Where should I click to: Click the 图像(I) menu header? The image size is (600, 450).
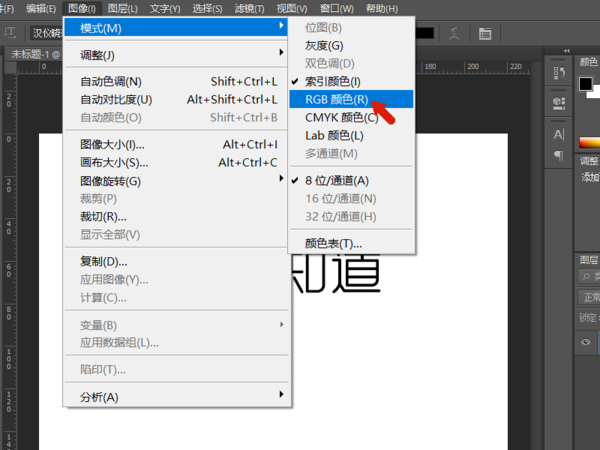pos(82,8)
